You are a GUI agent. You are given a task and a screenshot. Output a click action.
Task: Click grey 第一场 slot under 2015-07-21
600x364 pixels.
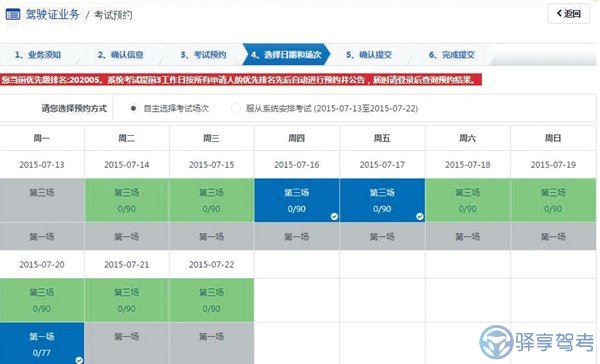tap(127, 343)
